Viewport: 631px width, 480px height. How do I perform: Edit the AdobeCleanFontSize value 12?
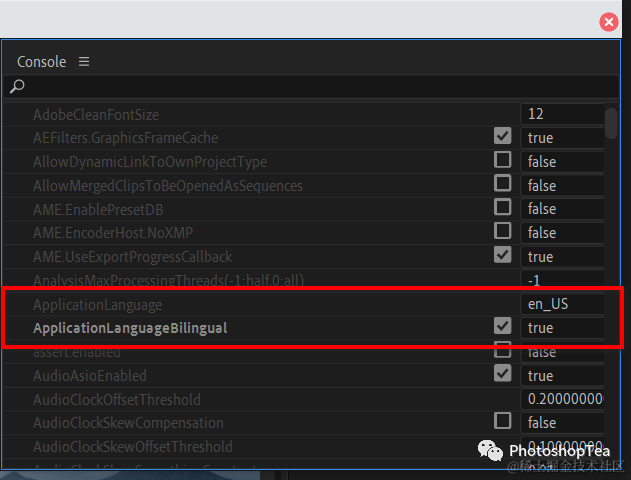coord(562,114)
